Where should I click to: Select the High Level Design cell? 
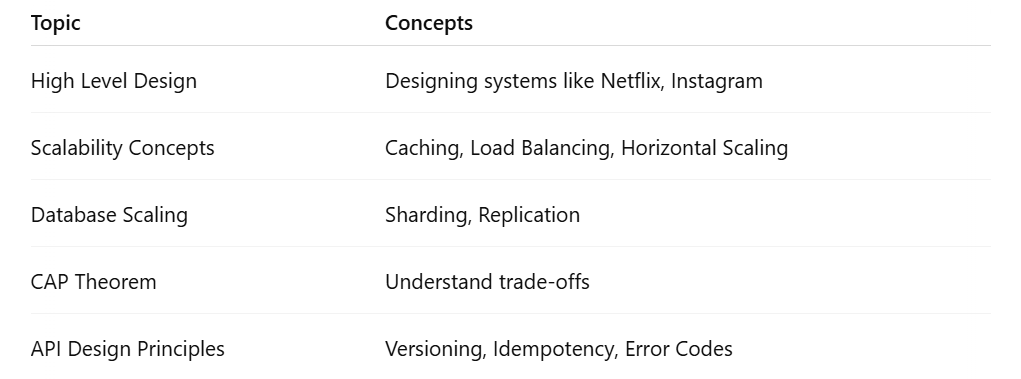point(113,81)
